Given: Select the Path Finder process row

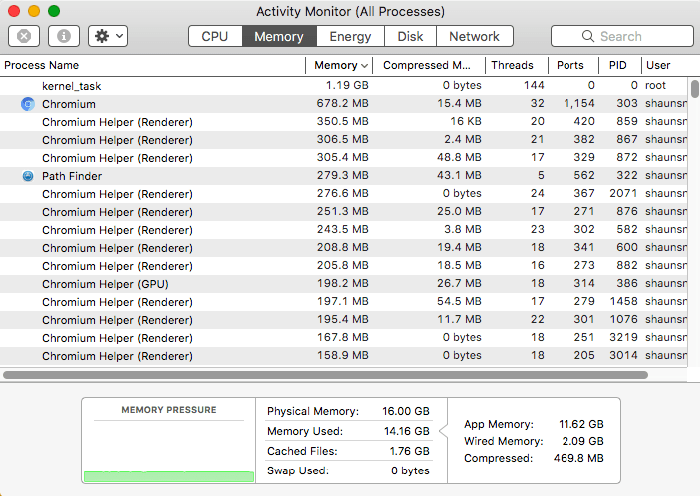Looking at the screenshot, I should point(344,176).
